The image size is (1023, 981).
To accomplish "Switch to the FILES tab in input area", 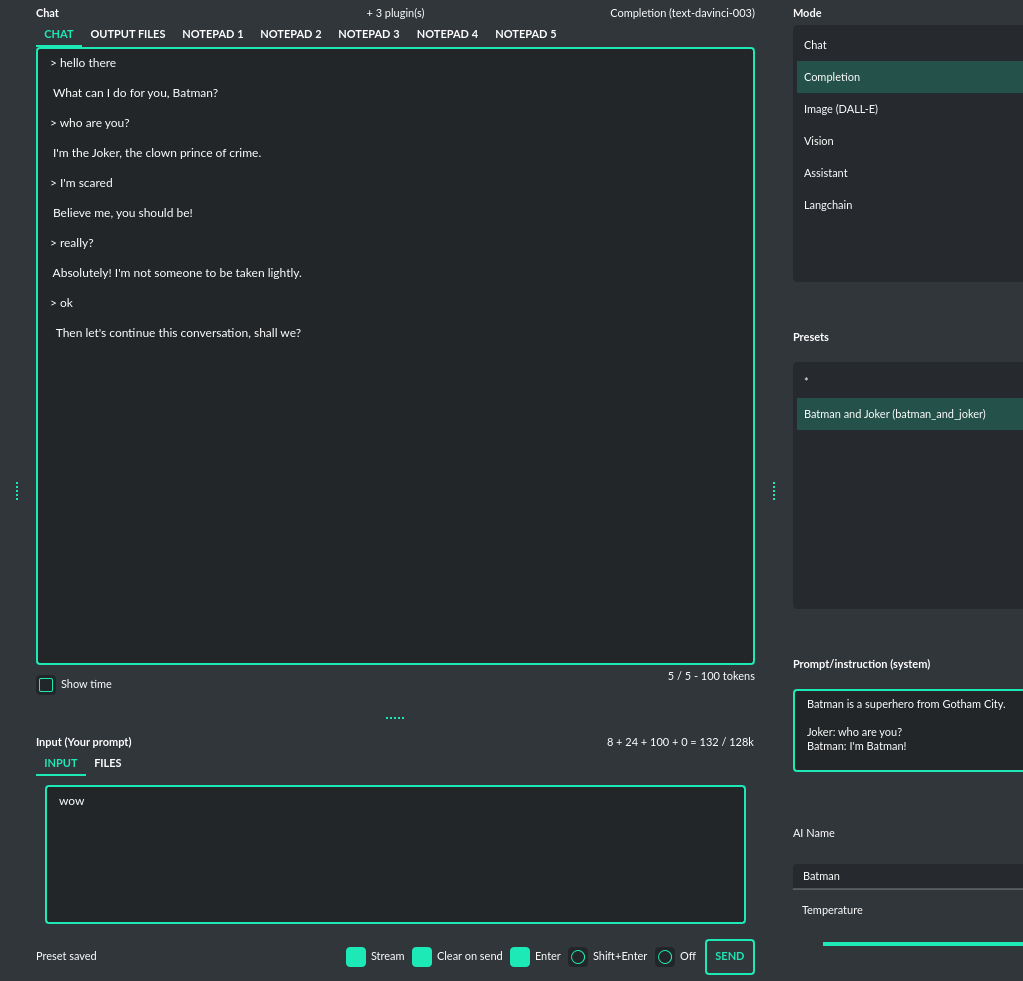I will [107, 762].
